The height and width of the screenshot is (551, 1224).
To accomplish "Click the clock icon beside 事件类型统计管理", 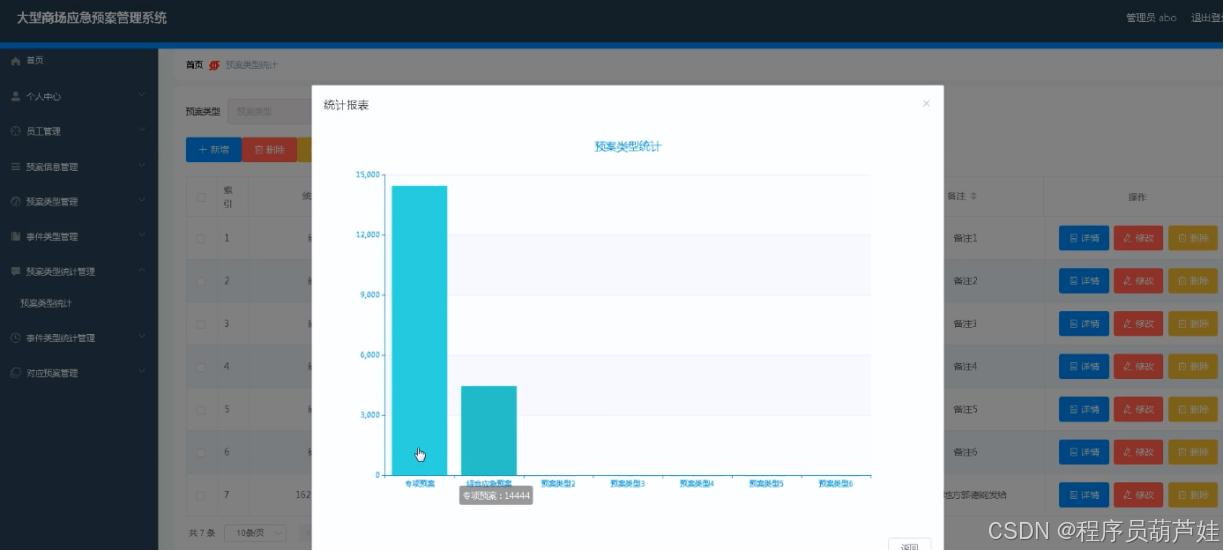I will (15, 338).
